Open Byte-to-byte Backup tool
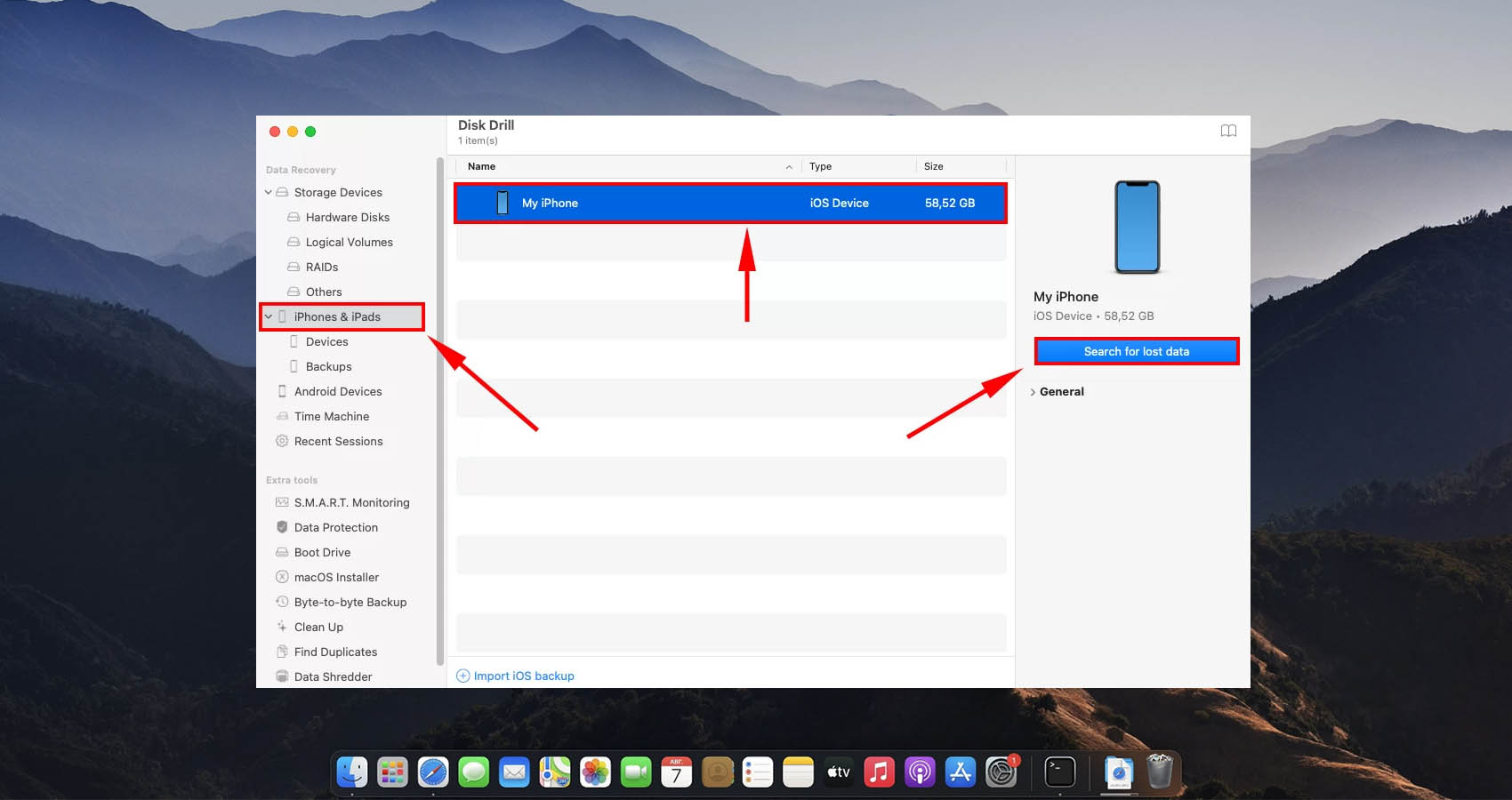 coord(350,602)
